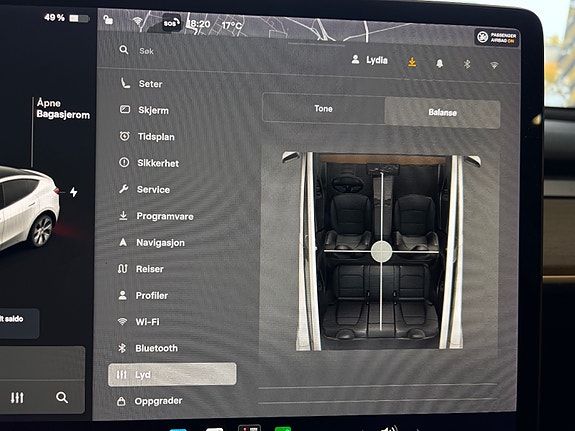Image resolution: width=575 pixels, height=431 pixels.
Task: Click the download icon next to Programvare
Action: click(x=124, y=215)
